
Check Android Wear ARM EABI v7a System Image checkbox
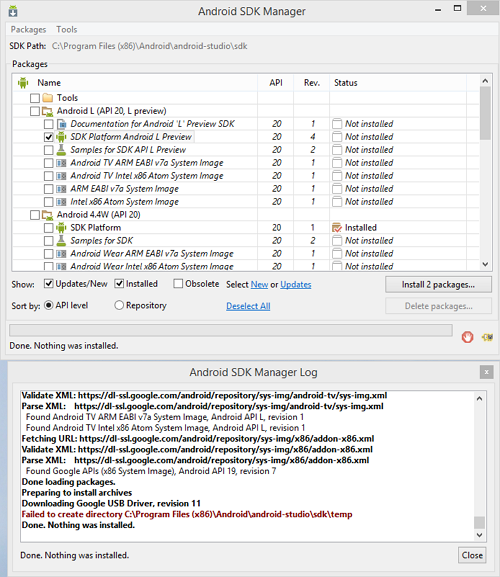point(49,254)
